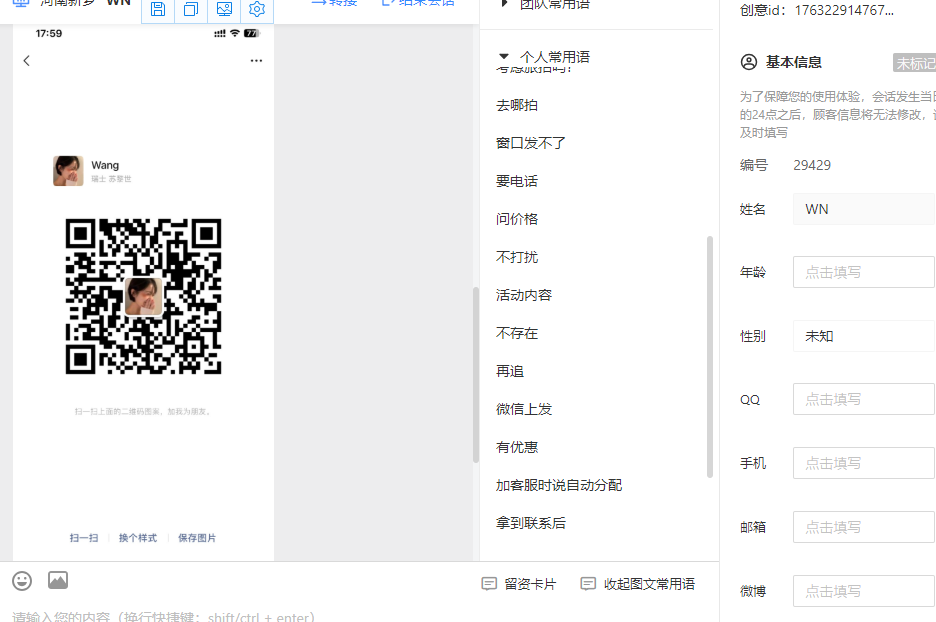936x622 pixels.
Task: Collapse the 个人常用语 section
Action: pyautogui.click(x=545, y=57)
